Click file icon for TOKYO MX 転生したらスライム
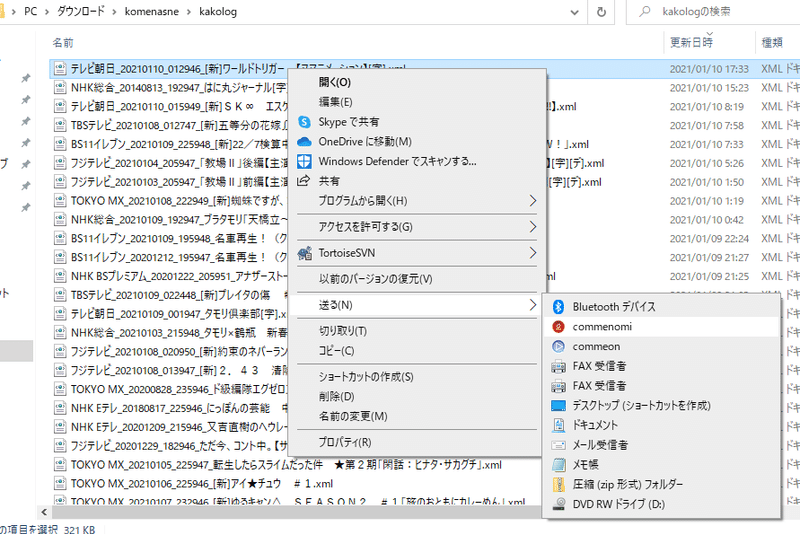This screenshot has height=534, width=800. pyautogui.click(x=60, y=464)
